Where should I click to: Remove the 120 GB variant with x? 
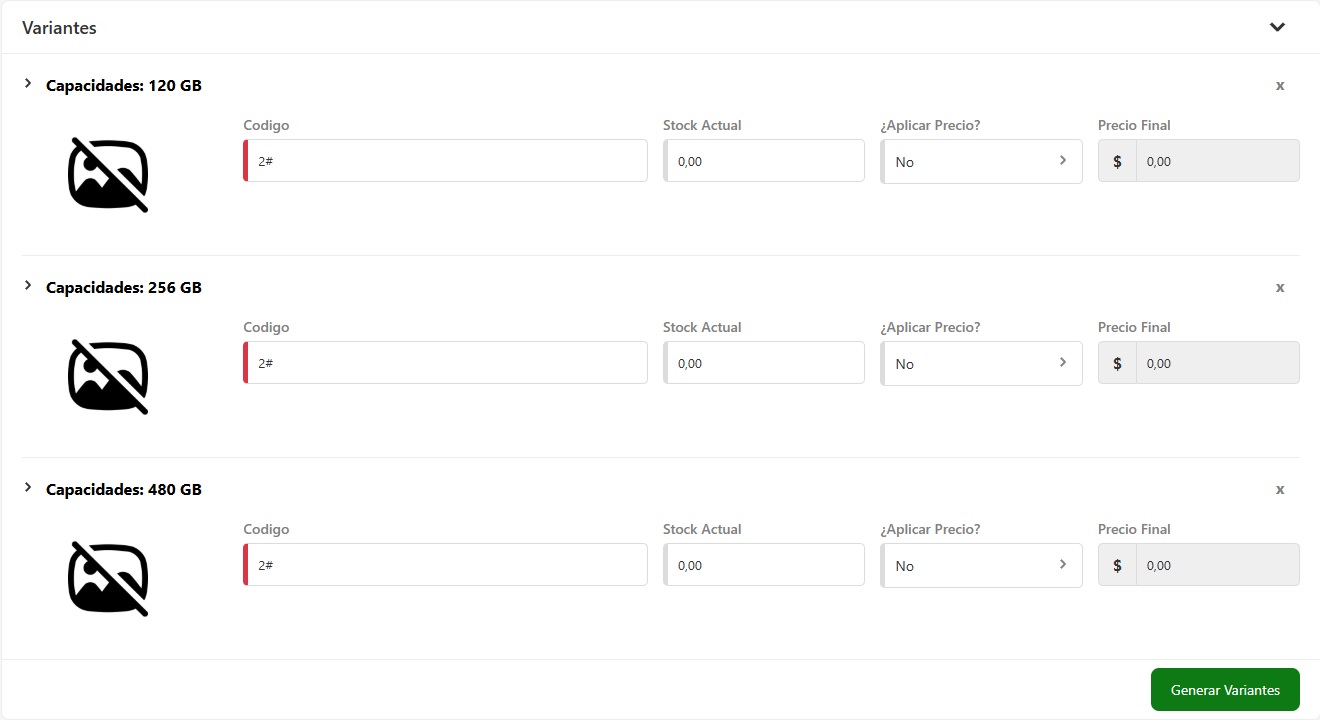pos(1280,86)
